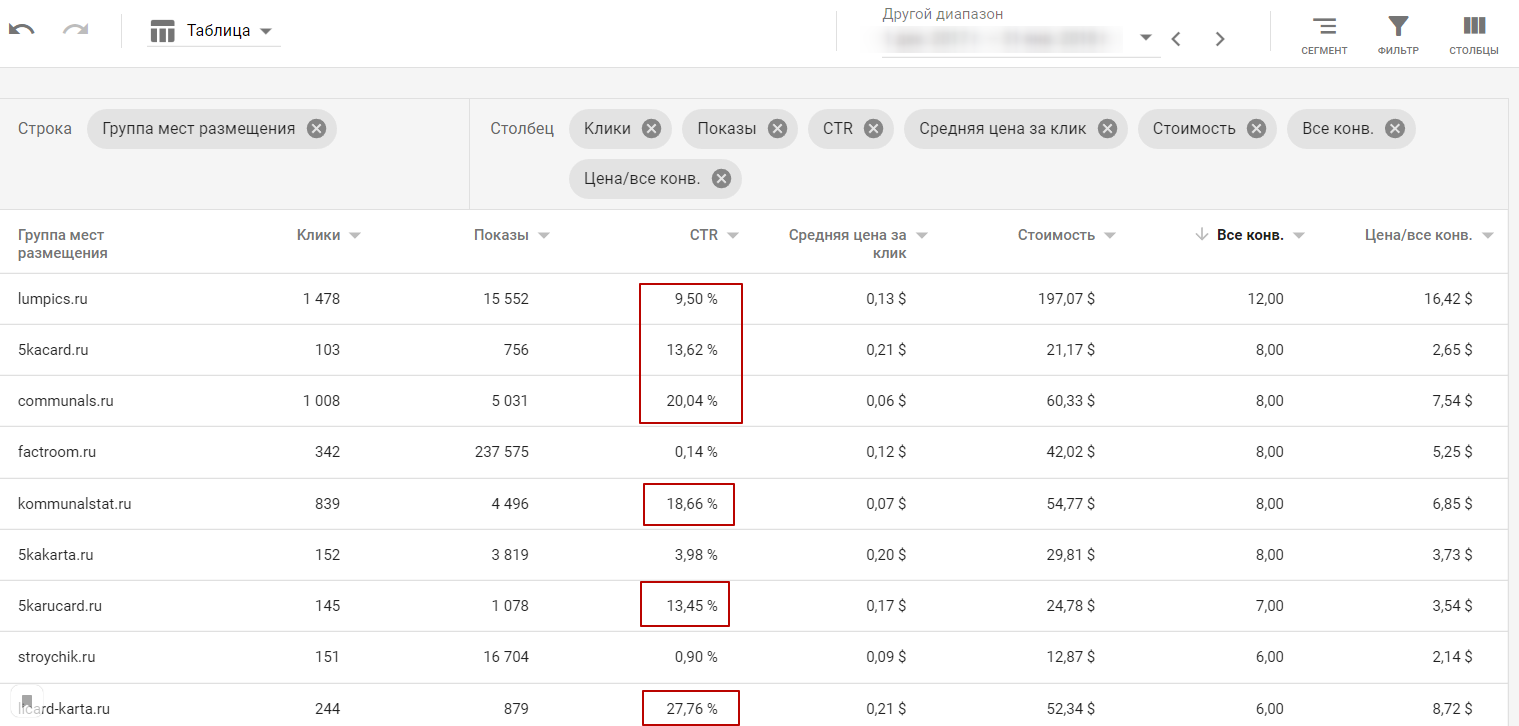Image resolution: width=1519 pixels, height=726 pixels.
Task: Remove the Цена/все конв. column chip
Action: [721, 179]
